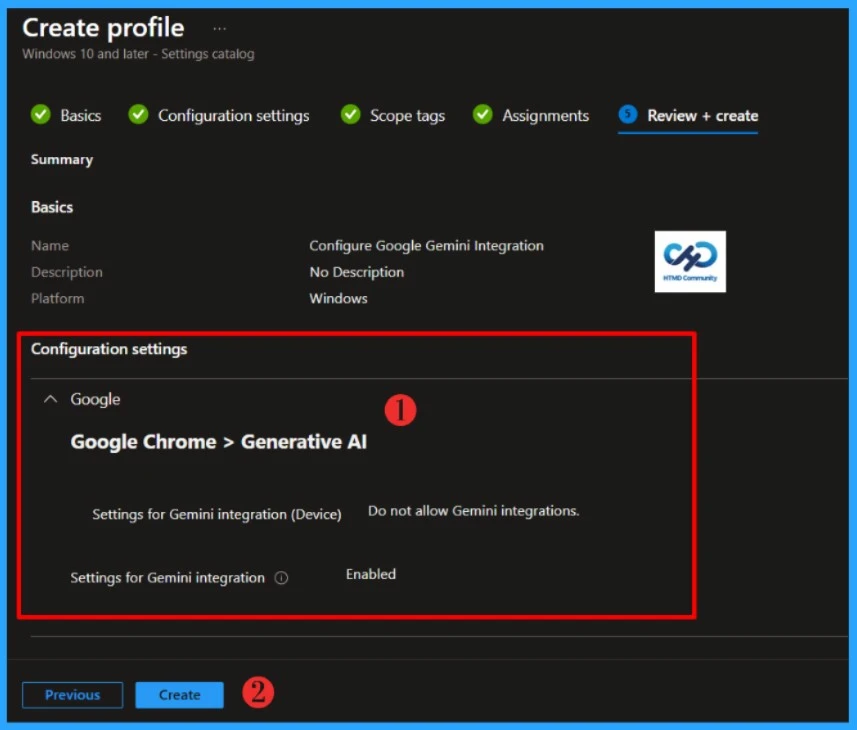Click the Windows platform value

tap(338, 298)
